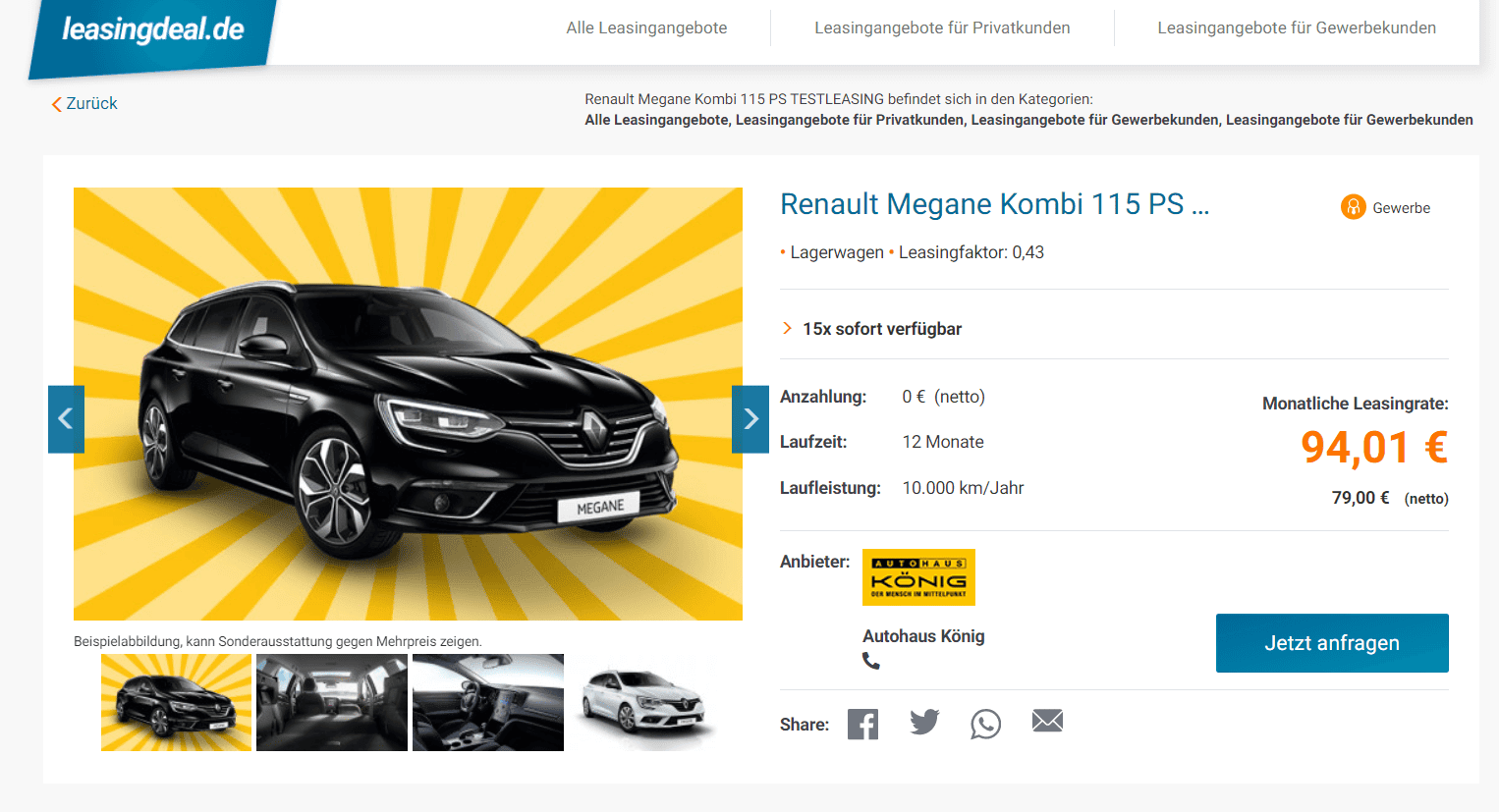Open the Renault Megane Kombi 115 PS title
The image size is (1499, 812).
click(x=994, y=204)
